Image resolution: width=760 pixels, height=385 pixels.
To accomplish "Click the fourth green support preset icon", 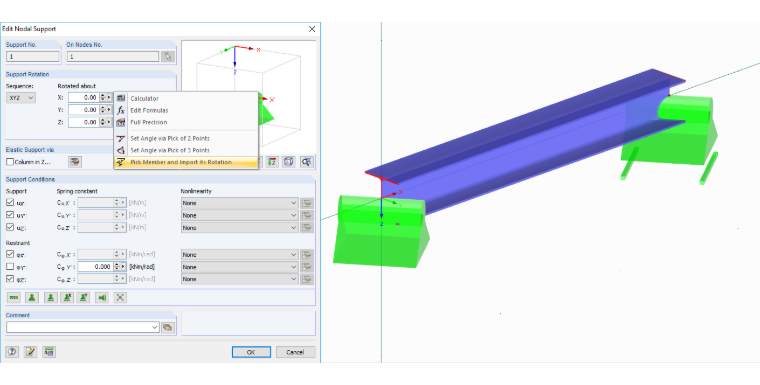I will [x=67, y=297].
